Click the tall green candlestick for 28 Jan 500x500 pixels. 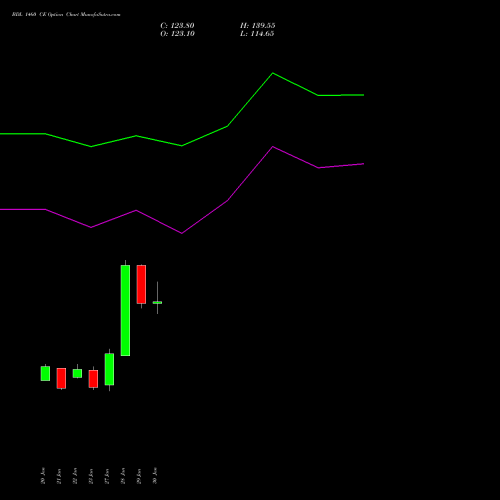(125, 310)
